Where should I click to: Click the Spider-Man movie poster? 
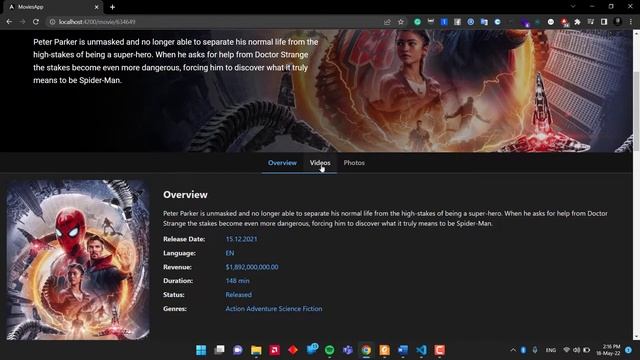(x=78, y=260)
